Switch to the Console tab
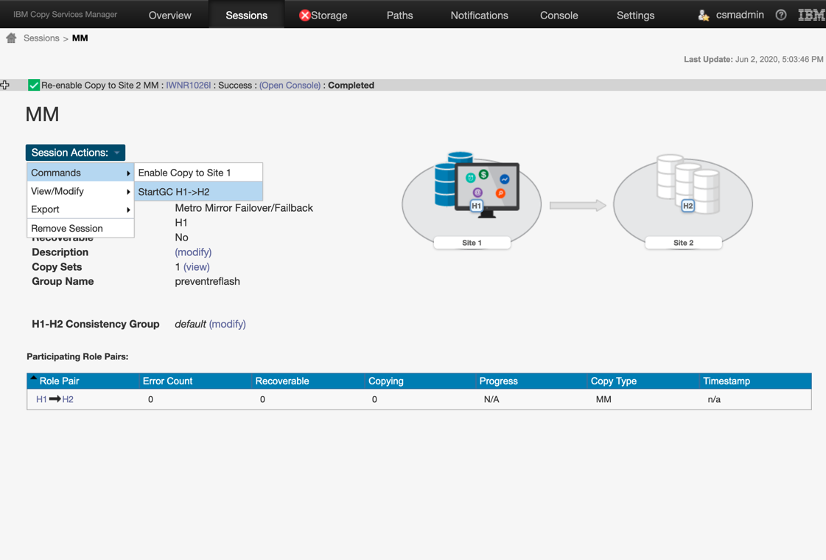 (x=559, y=15)
